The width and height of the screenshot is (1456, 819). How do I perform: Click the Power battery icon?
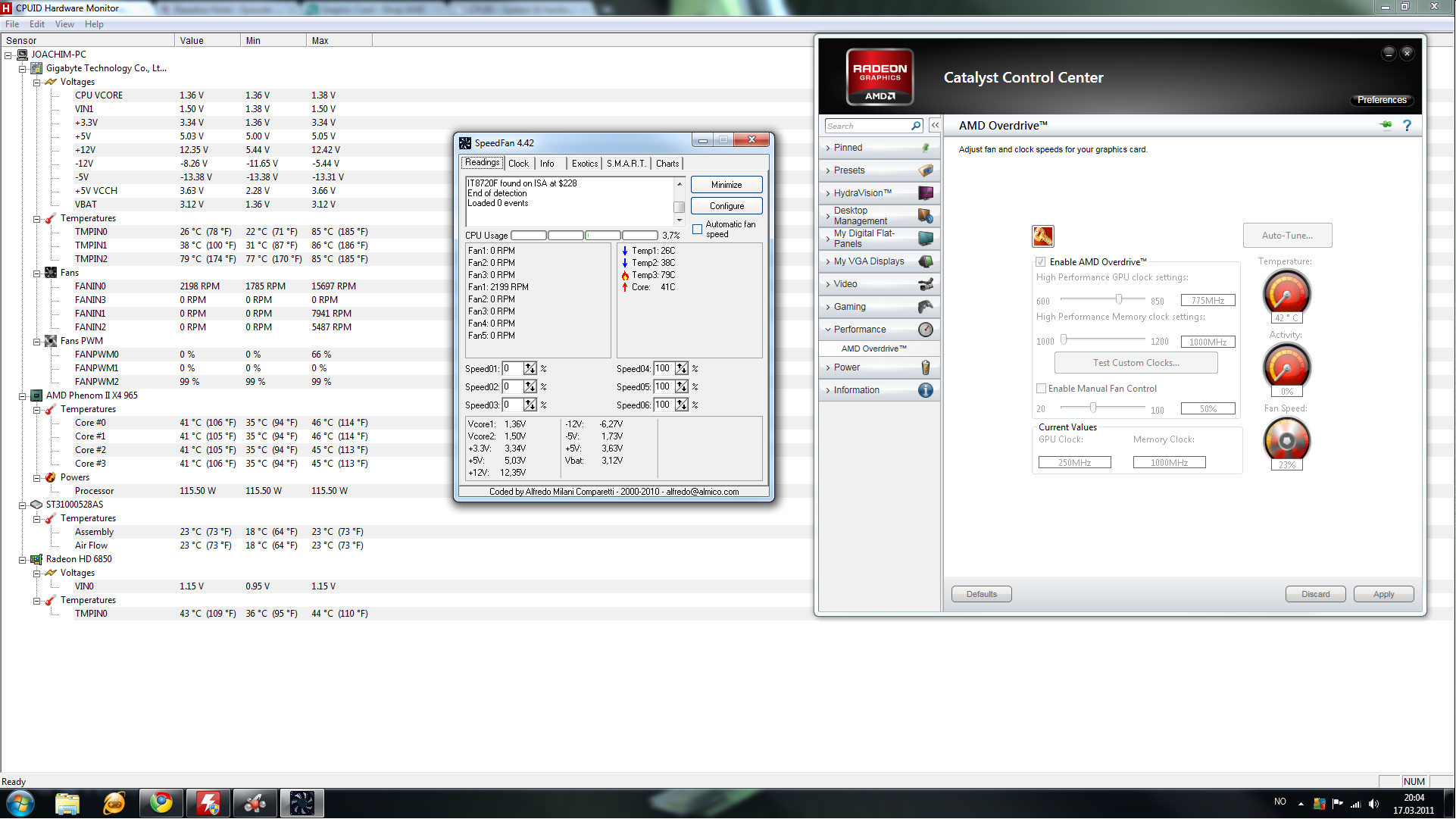click(926, 367)
